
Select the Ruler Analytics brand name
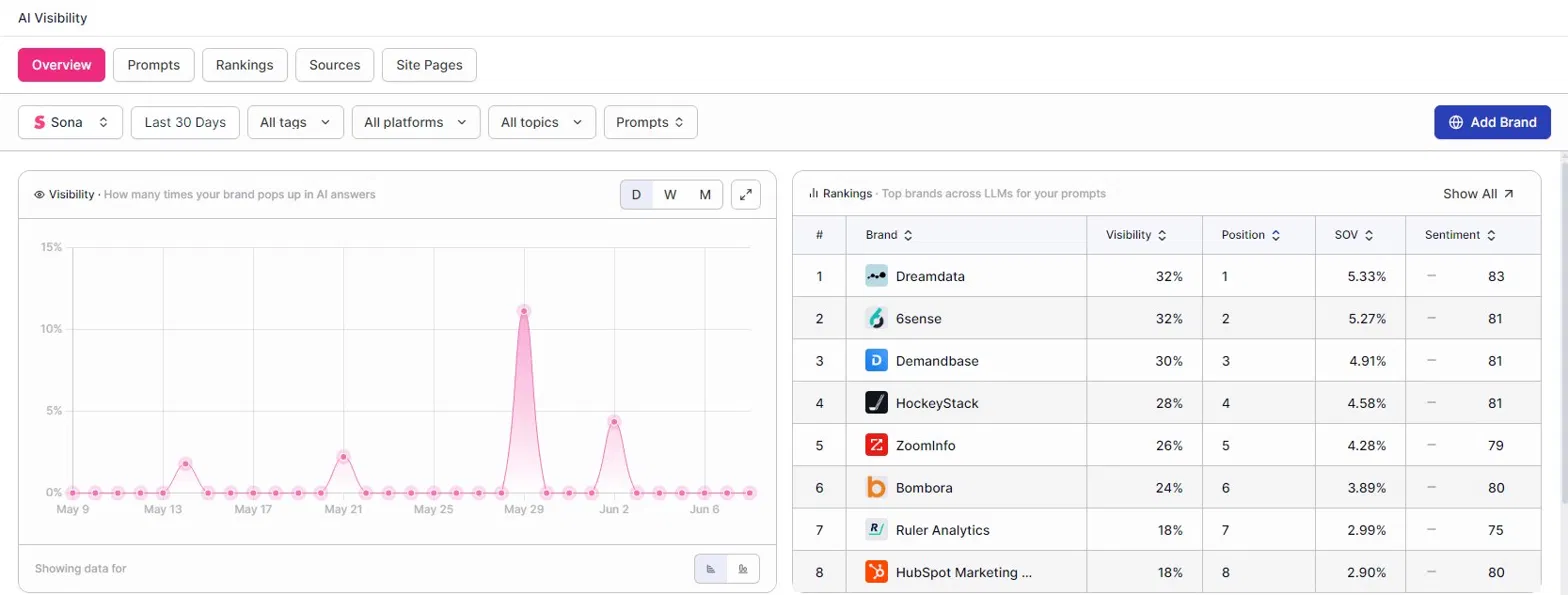[943, 530]
